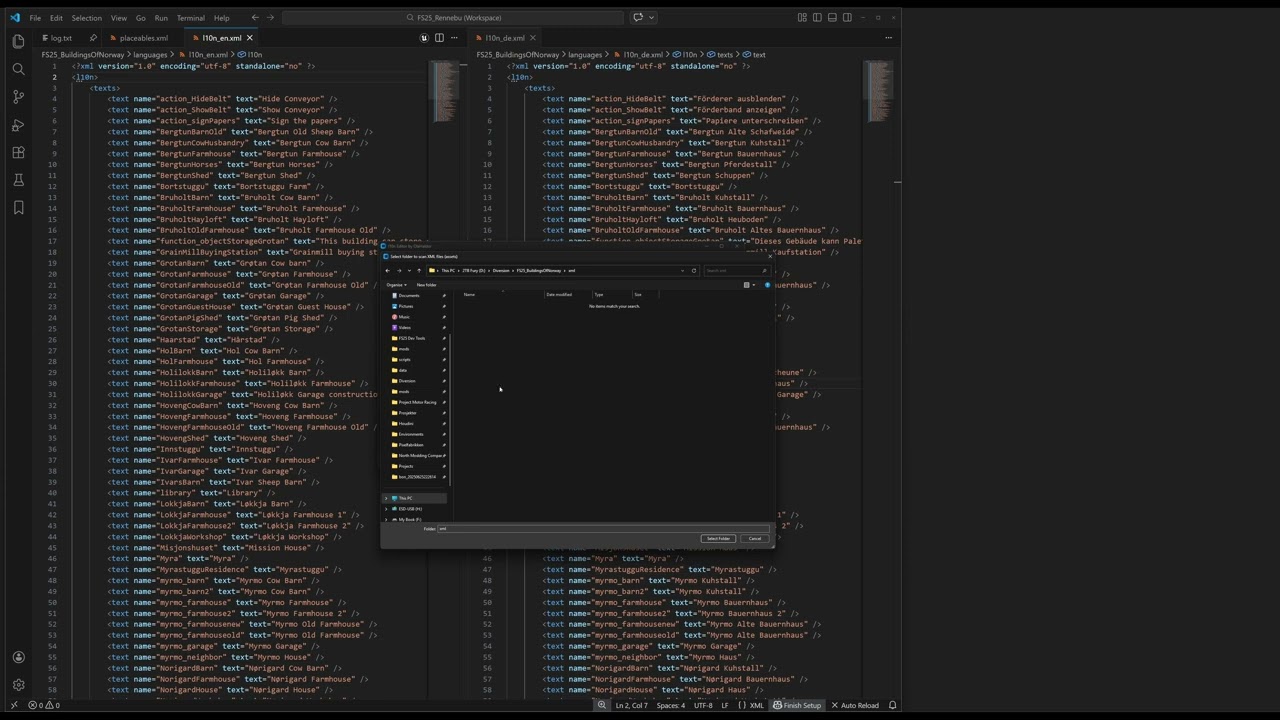Toggle the Panel layout icon
Viewport: 1280px width, 720px height.
click(x=832, y=17)
